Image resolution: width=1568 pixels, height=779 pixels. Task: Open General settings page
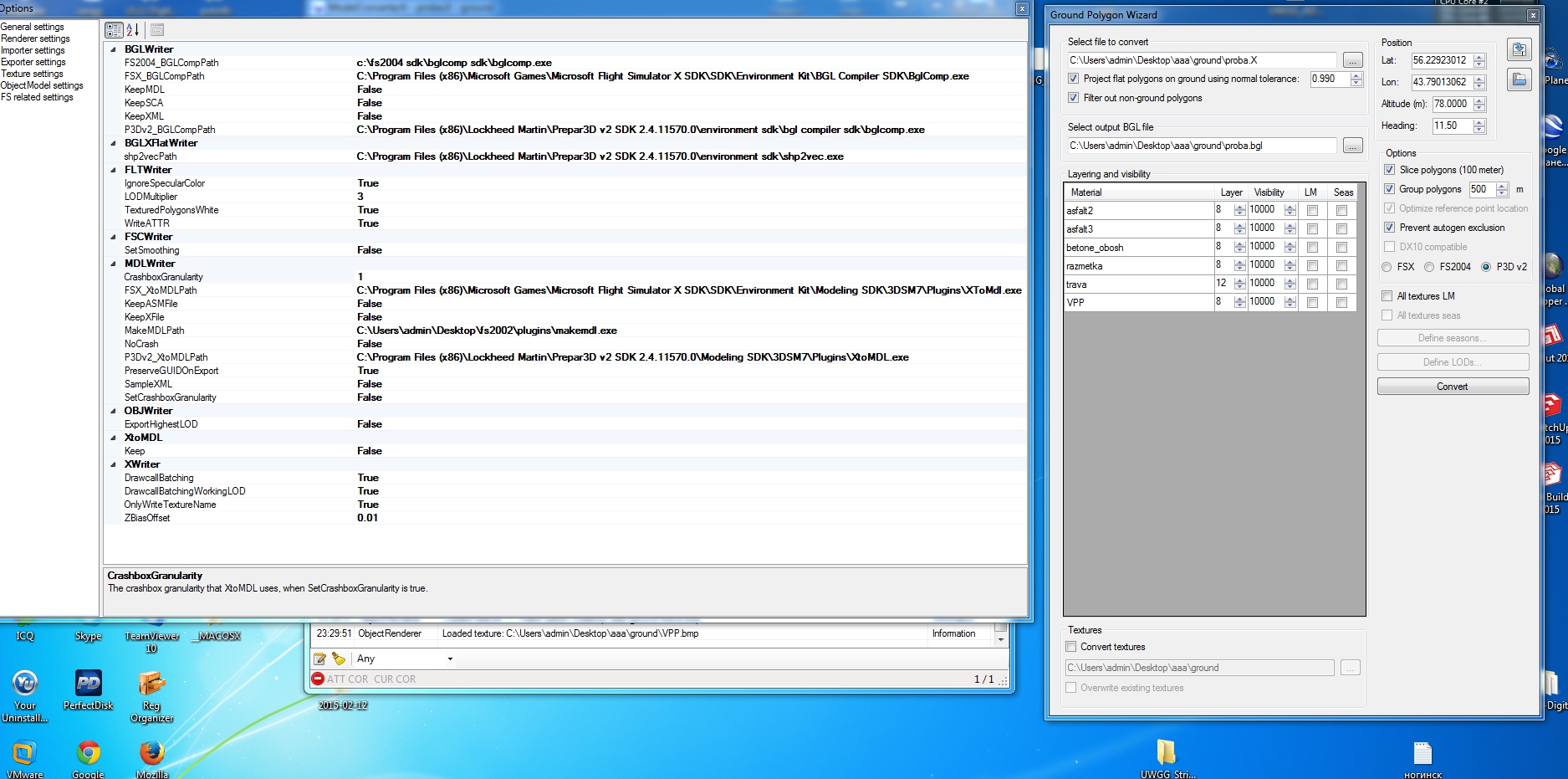pyautogui.click(x=33, y=27)
